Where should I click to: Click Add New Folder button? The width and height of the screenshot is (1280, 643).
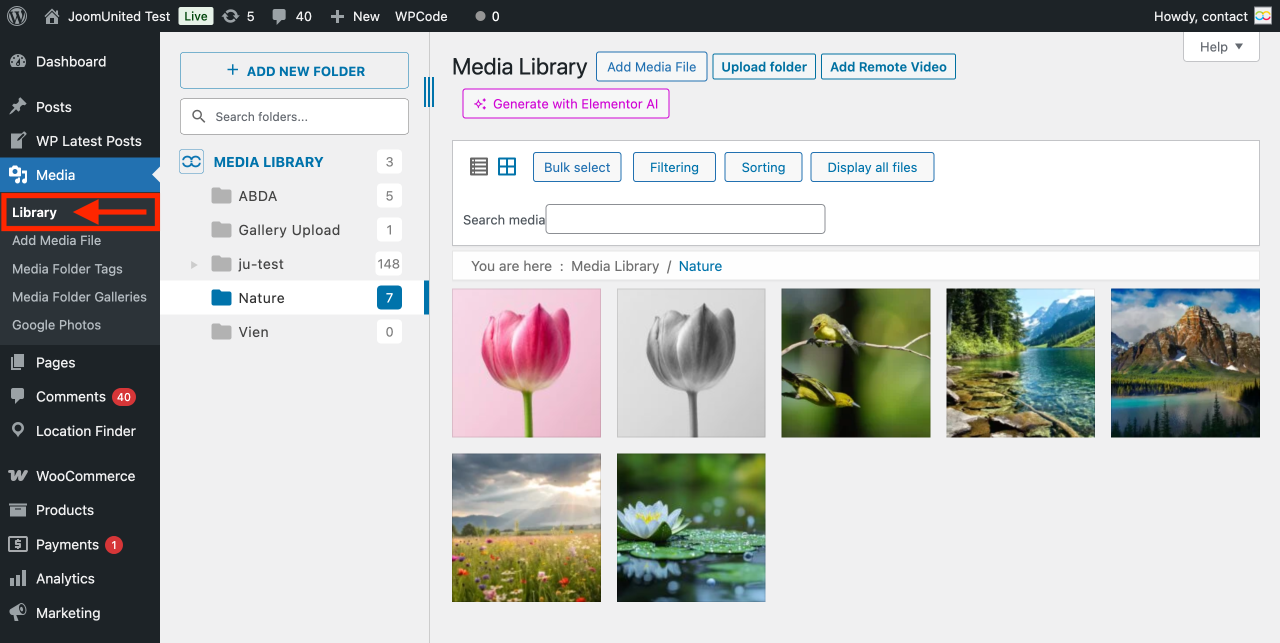tap(294, 71)
